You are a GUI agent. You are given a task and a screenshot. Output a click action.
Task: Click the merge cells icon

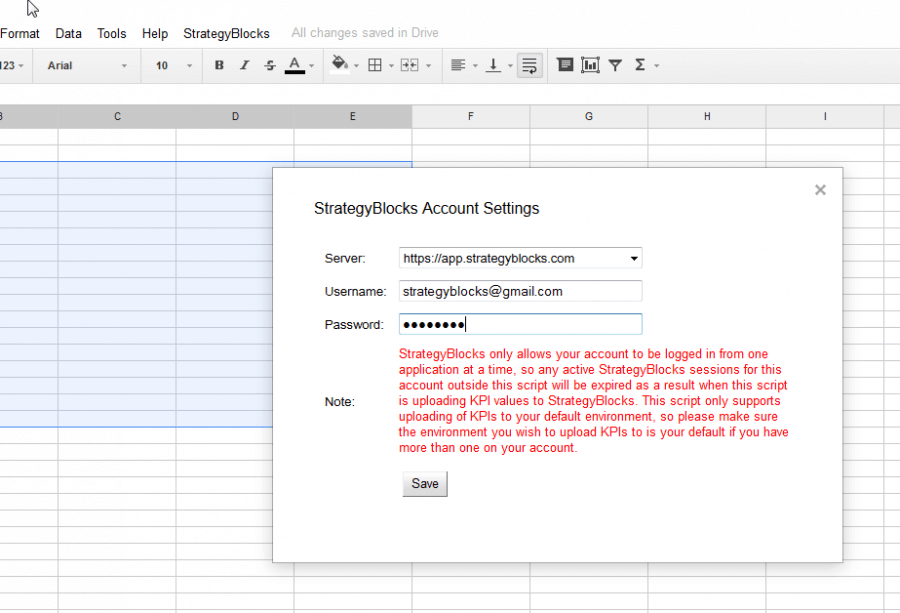pyautogui.click(x=409, y=65)
